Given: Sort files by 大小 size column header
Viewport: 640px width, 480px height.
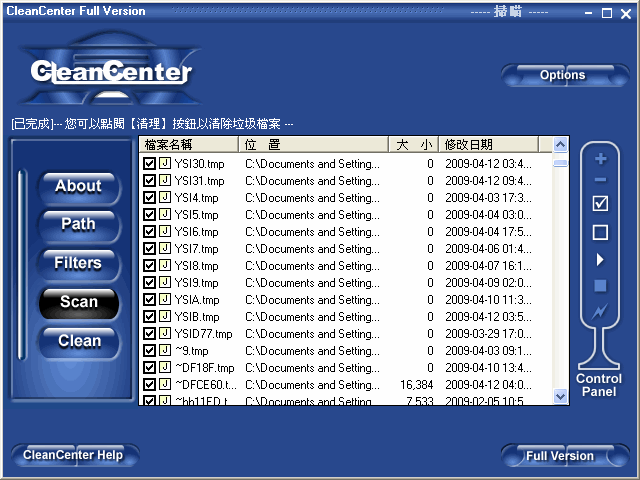Looking at the screenshot, I should pos(413,145).
